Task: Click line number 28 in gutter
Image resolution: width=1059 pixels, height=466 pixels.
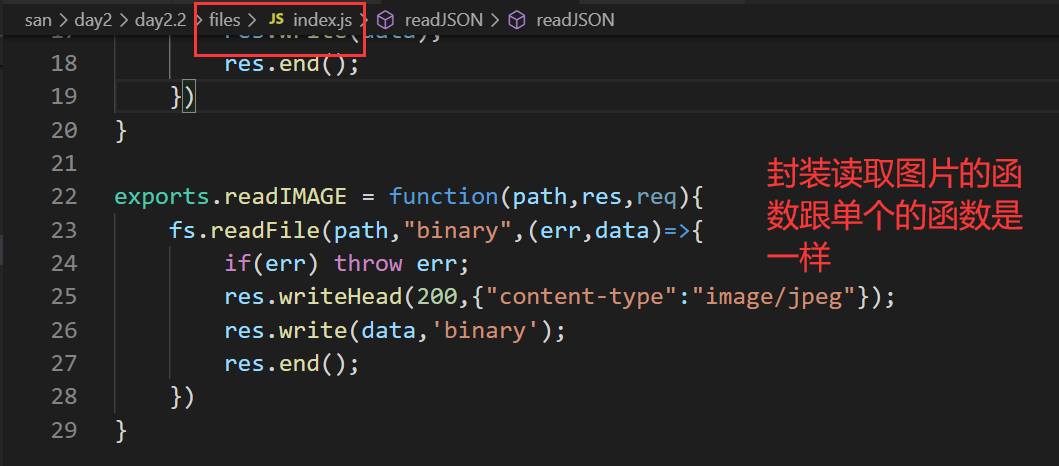Action: pos(64,396)
